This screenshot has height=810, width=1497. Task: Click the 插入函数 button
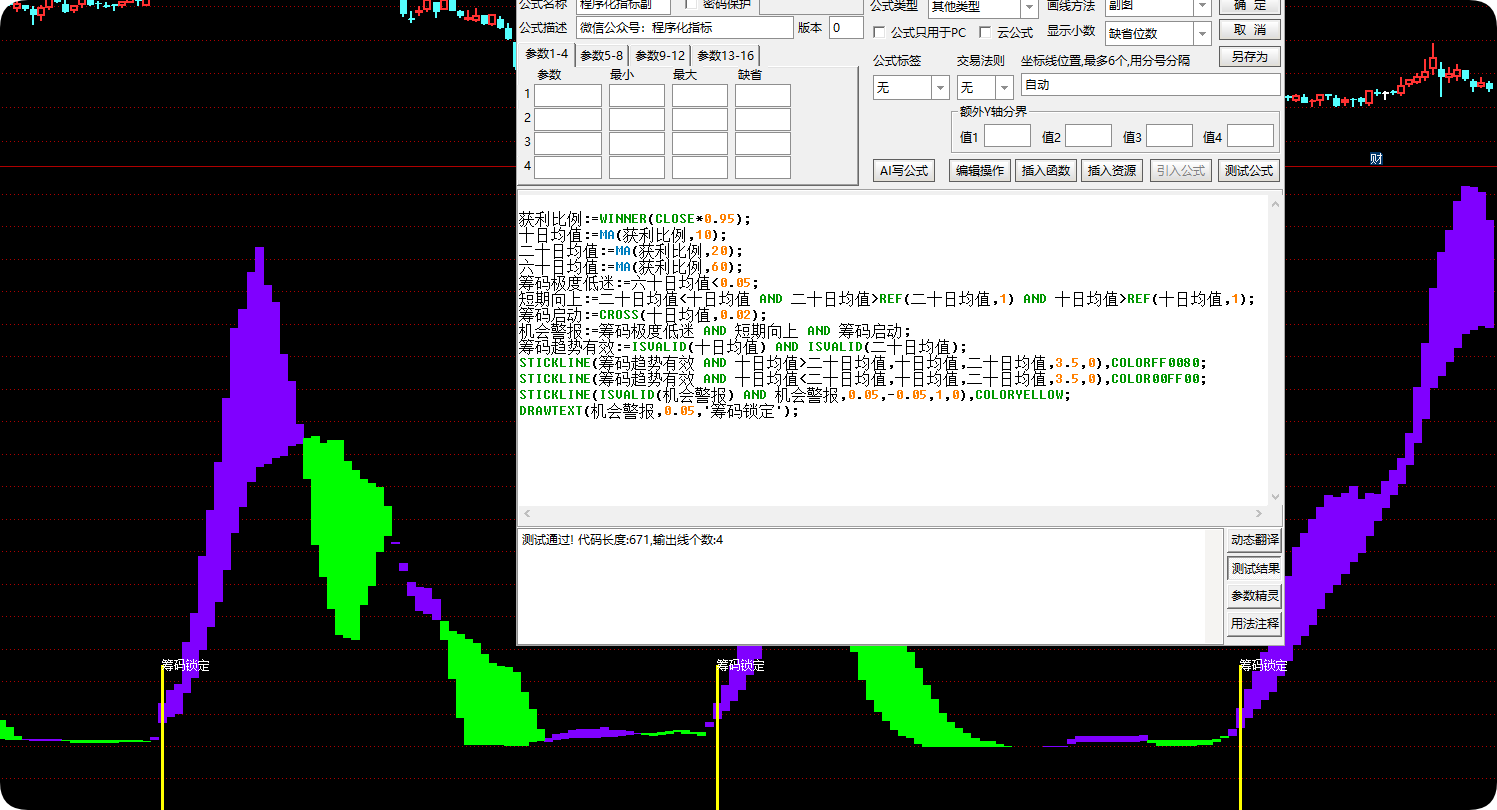[x=1045, y=171]
